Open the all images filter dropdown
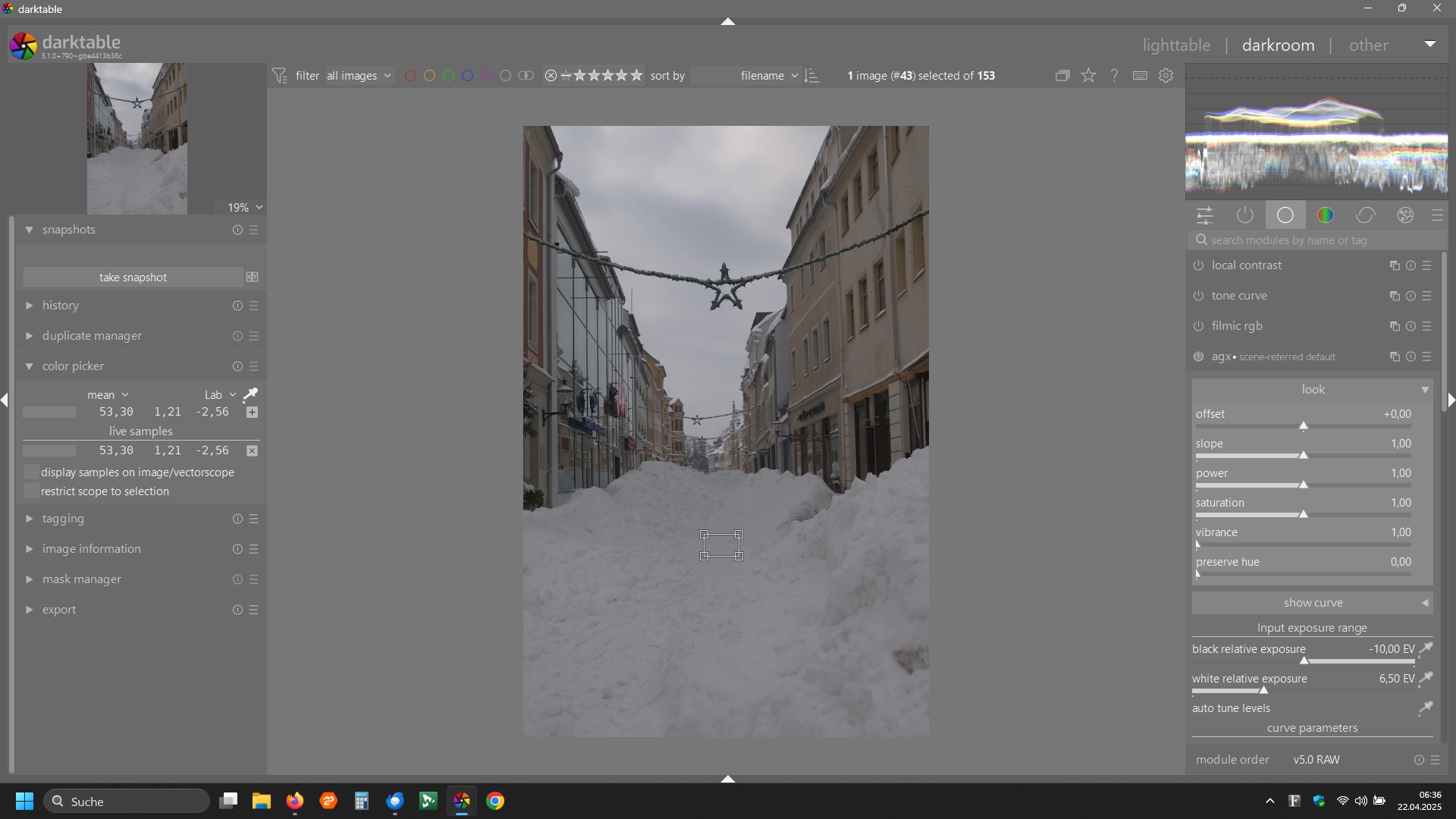This screenshot has width=1456, height=819. 359,76
